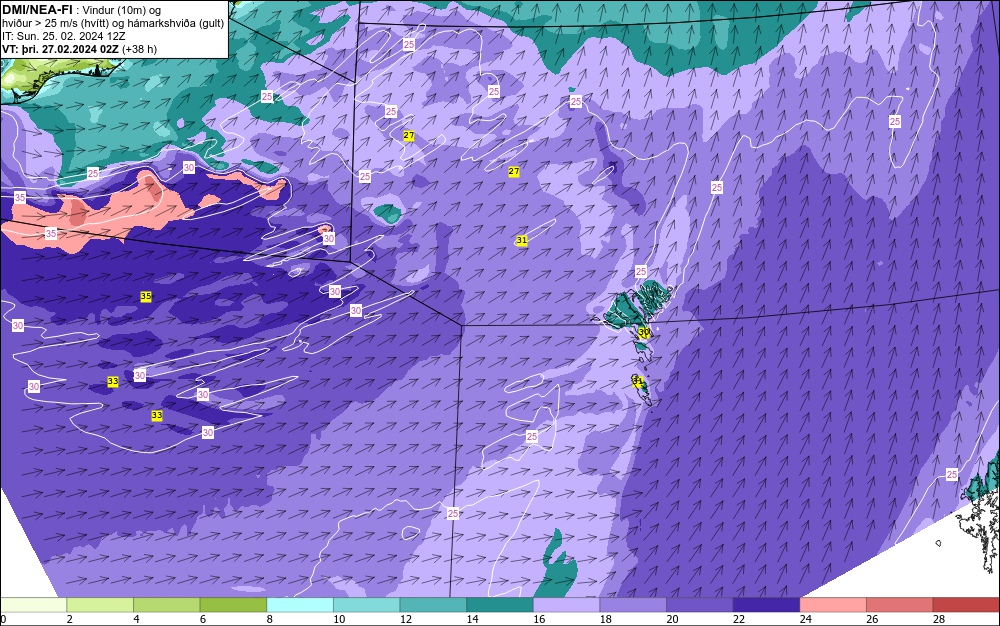1000x626 pixels.
Task: Select the 24–26 m/s light pink legend swatch
Action: click(x=833, y=605)
